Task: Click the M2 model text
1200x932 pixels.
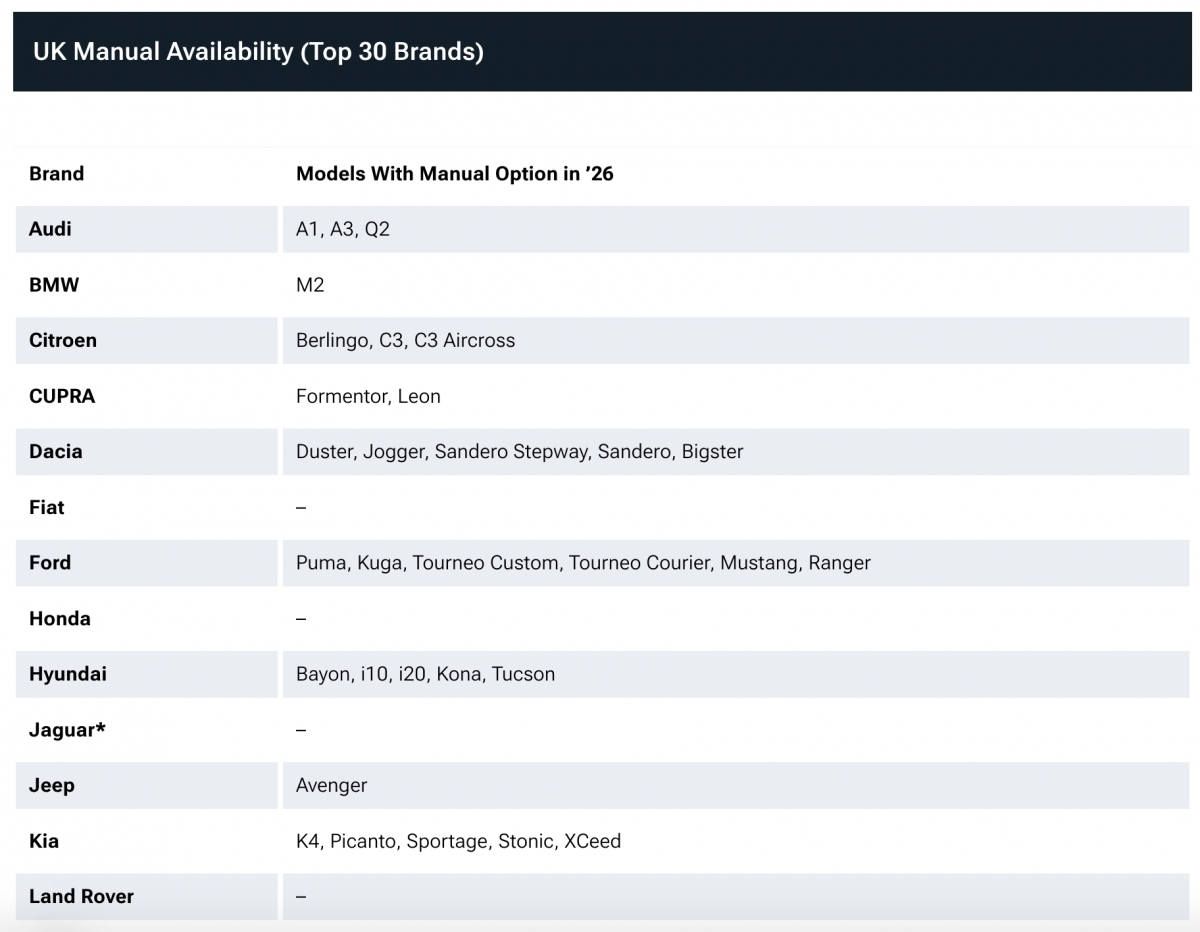Action: click(x=310, y=285)
